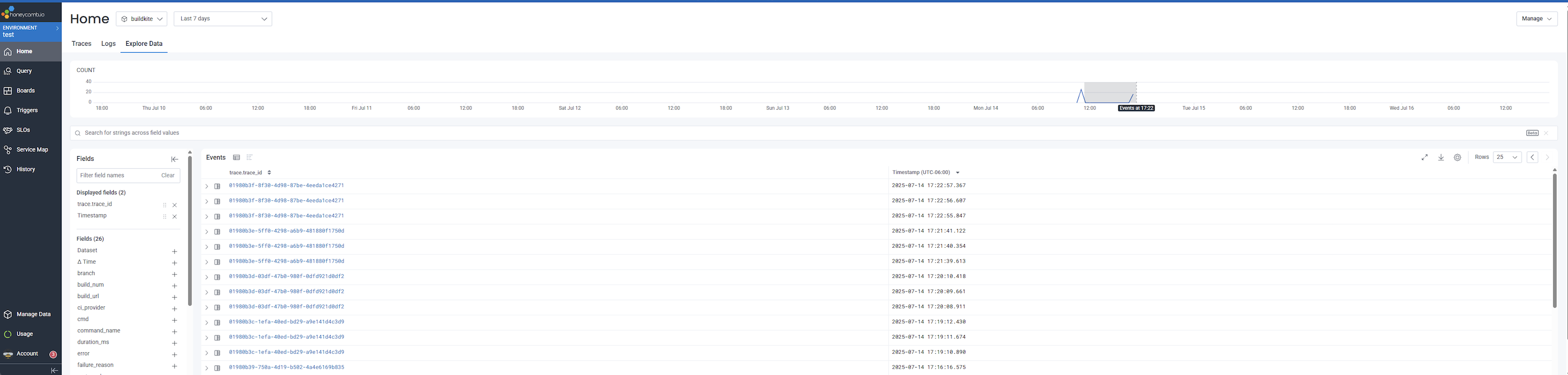Click the search strings across field values box
The height and width of the screenshot is (375, 1568).
tap(791, 133)
